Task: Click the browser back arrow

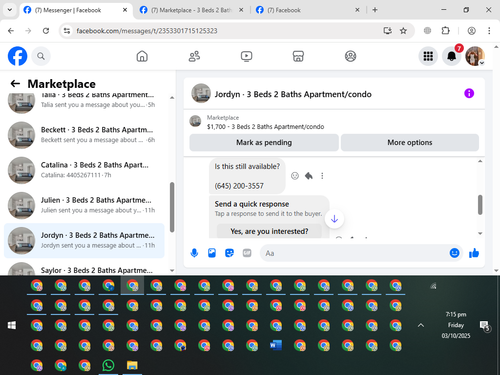Action: (x=11, y=31)
